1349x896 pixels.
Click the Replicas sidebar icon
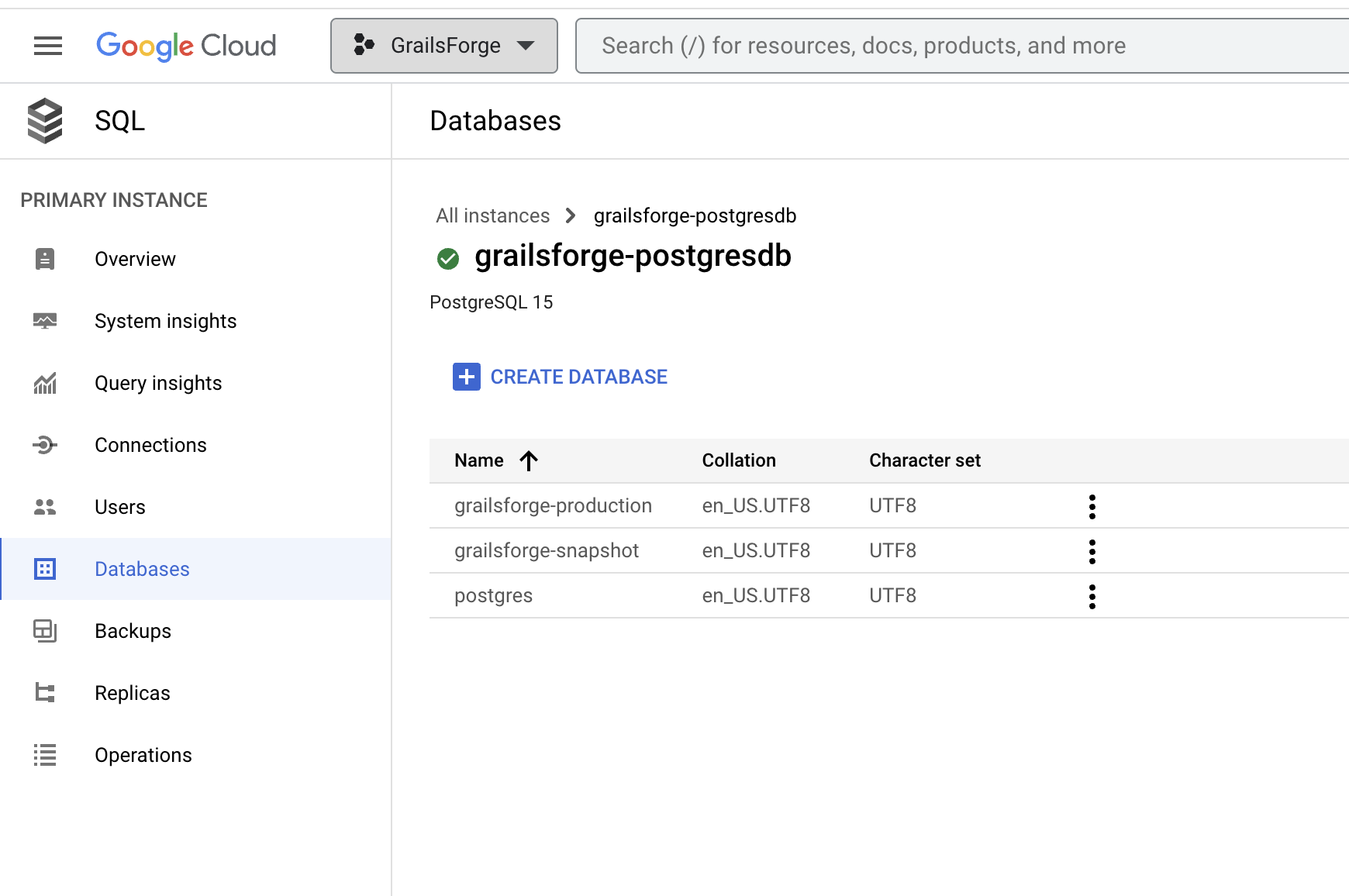pyautogui.click(x=45, y=693)
